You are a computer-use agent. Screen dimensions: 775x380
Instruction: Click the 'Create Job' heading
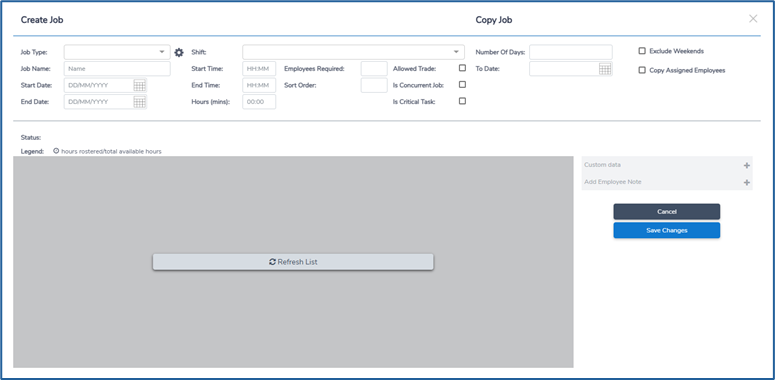click(x=42, y=20)
